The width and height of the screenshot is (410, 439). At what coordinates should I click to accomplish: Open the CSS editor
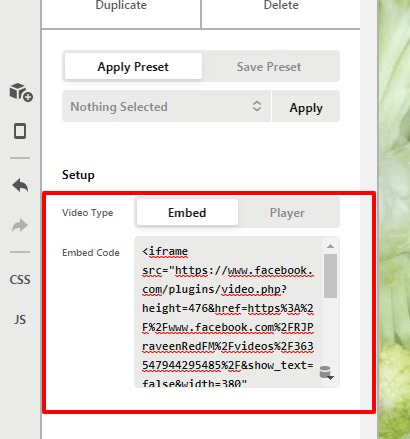(20, 280)
